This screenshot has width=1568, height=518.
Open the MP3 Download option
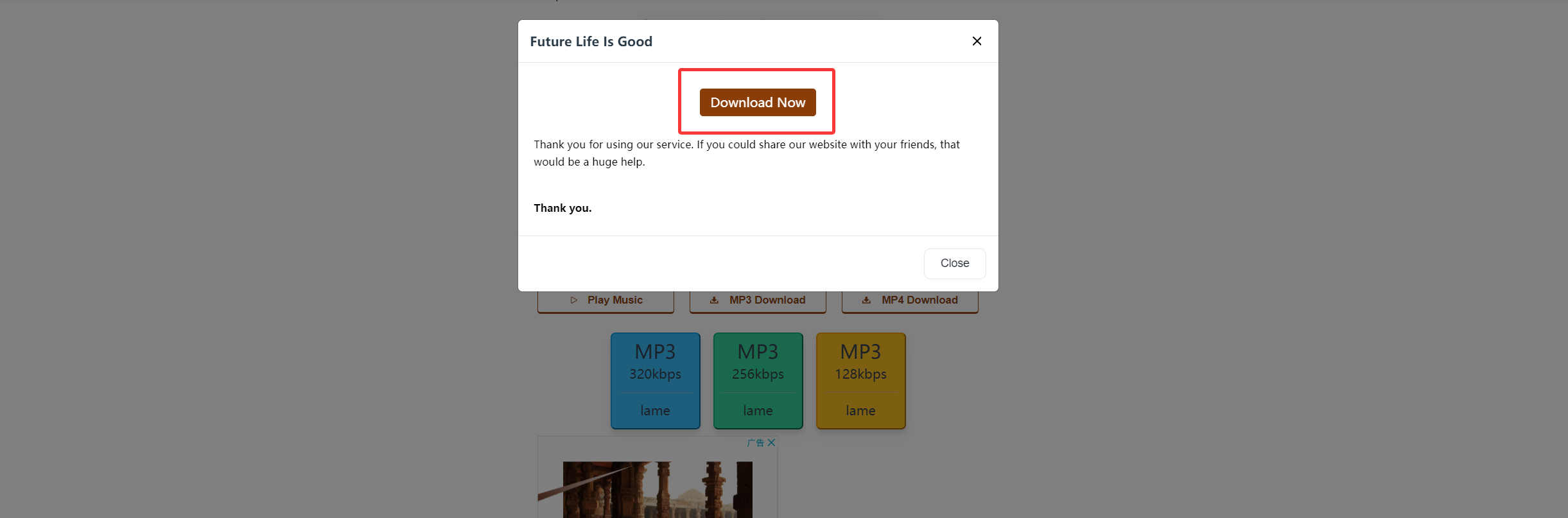[758, 300]
